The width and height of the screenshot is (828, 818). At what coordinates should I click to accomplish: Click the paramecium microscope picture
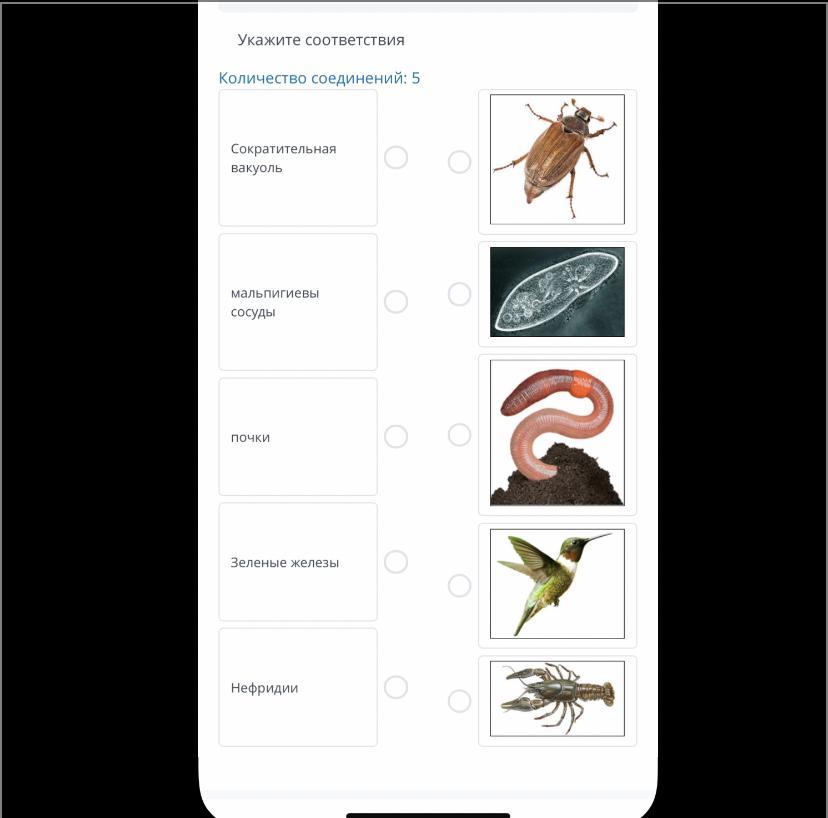[x=557, y=292]
